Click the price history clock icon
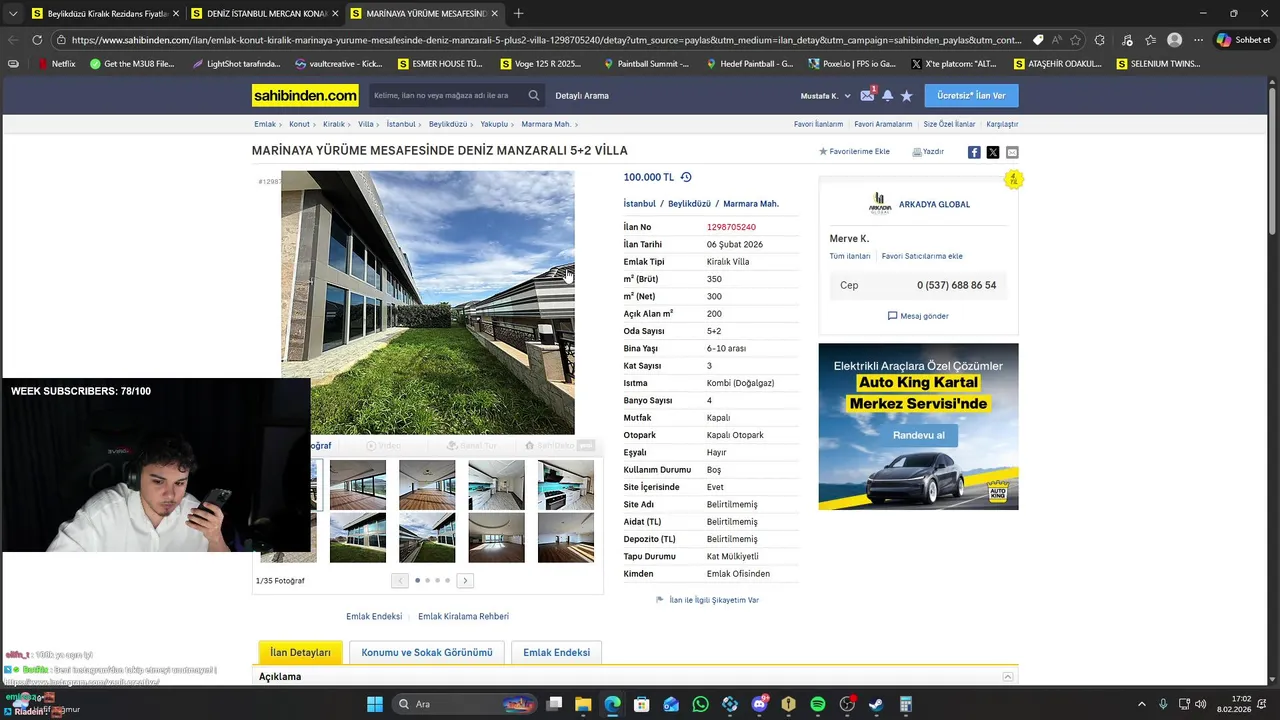This screenshot has width=1280, height=720. pyautogui.click(x=686, y=177)
